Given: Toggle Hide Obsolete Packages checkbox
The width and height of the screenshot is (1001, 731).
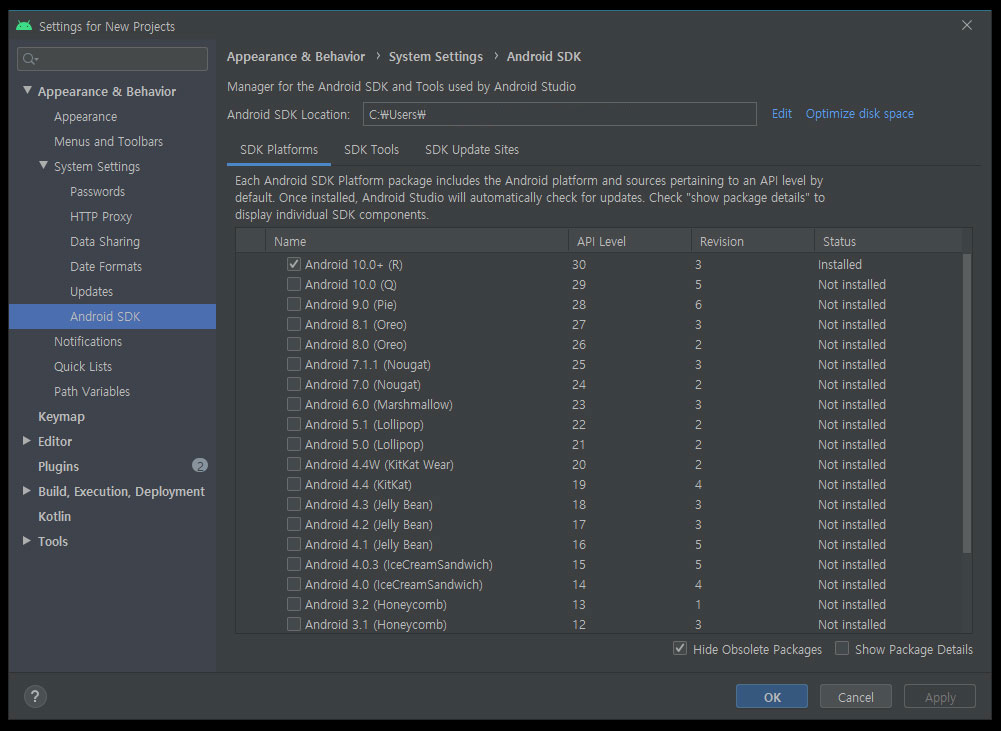Looking at the screenshot, I should 680,649.
